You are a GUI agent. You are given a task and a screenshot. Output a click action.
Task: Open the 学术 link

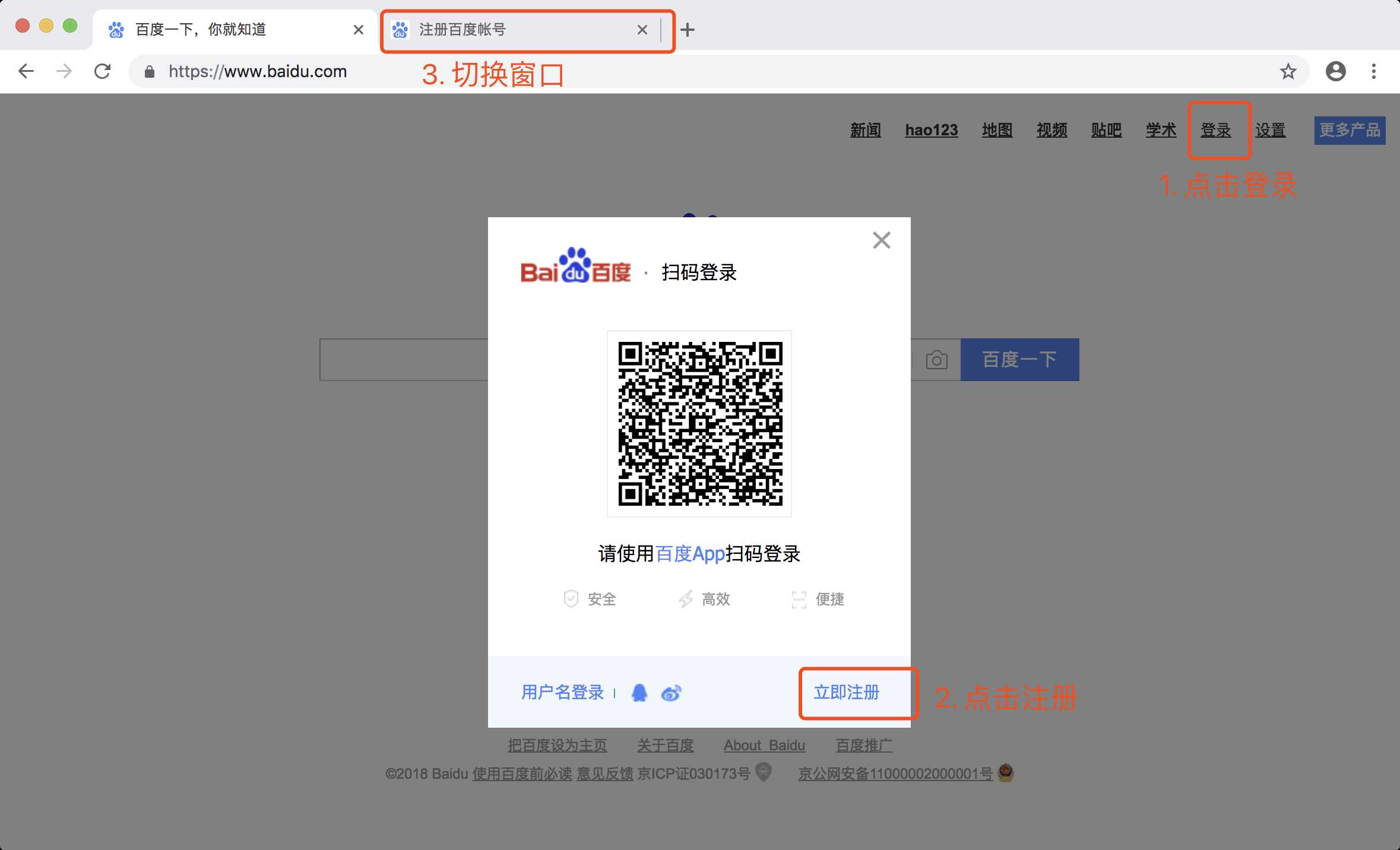coord(1161,130)
